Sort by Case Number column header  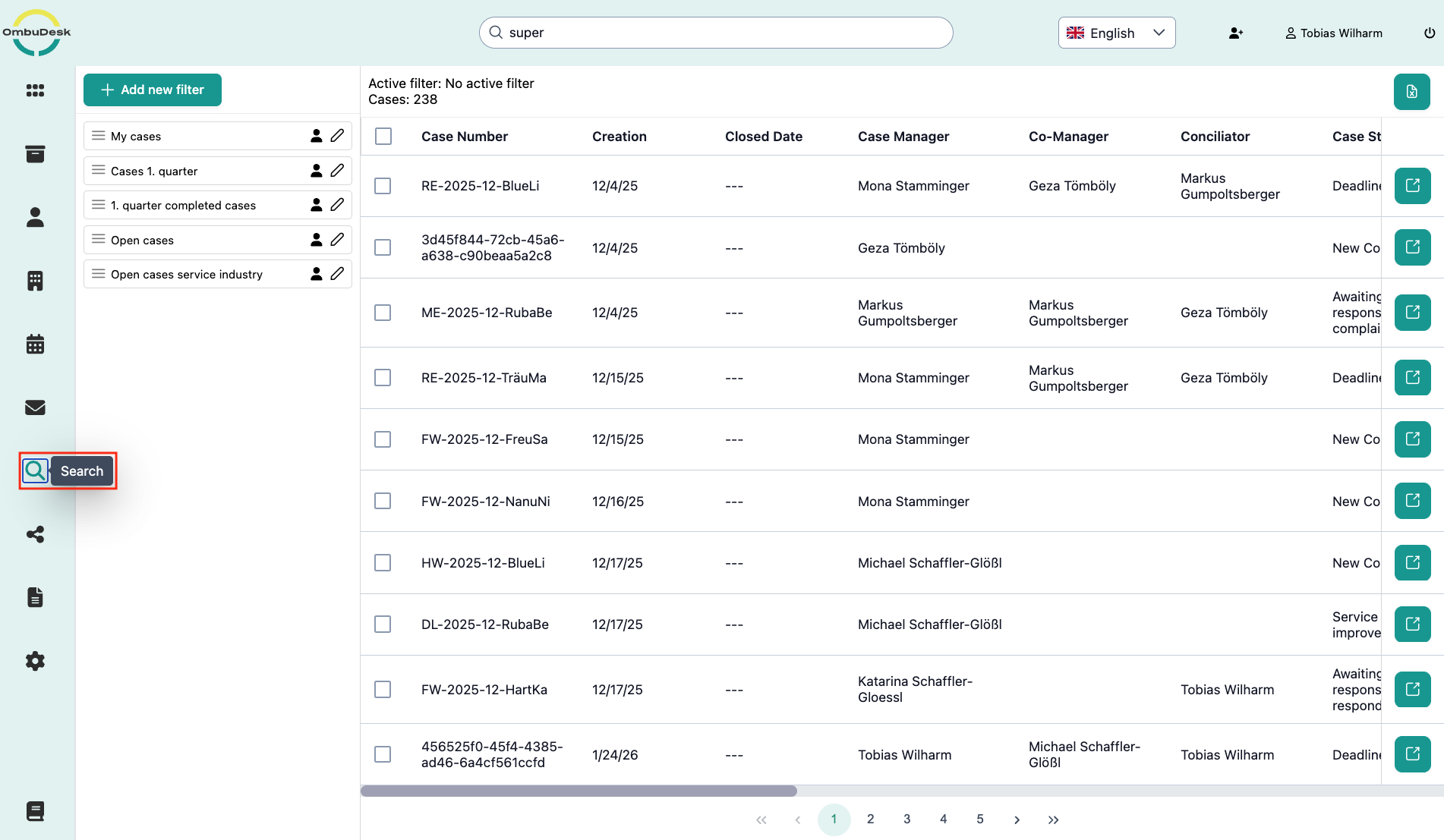click(465, 137)
